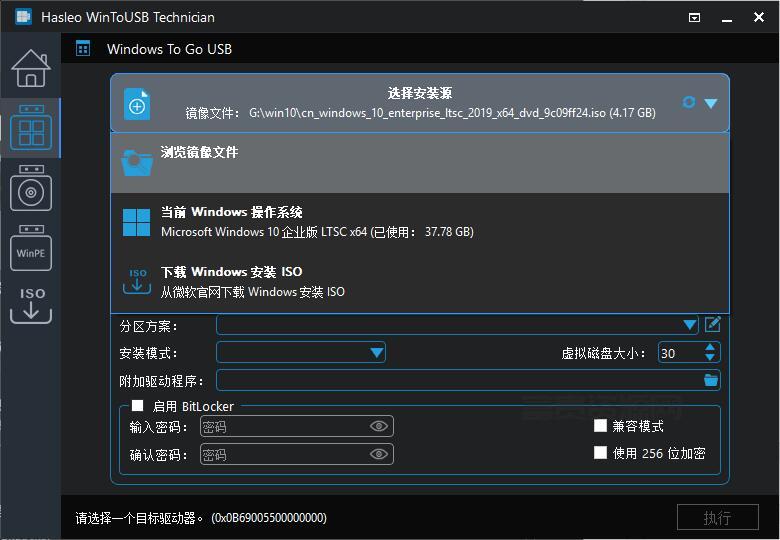Click the 执行 button
This screenshot has width=780, height=540.
tap(717, 518)
